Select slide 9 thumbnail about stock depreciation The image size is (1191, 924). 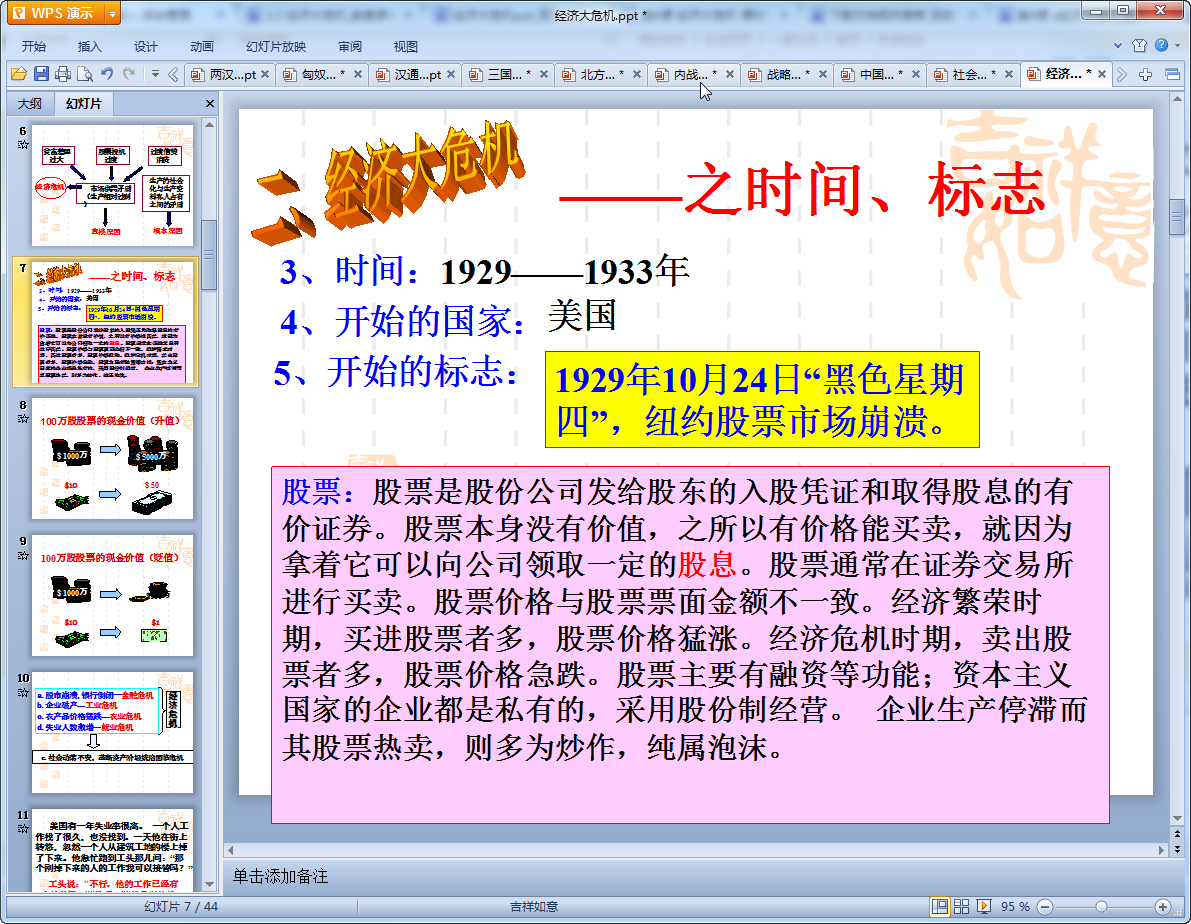pos(112,596)
